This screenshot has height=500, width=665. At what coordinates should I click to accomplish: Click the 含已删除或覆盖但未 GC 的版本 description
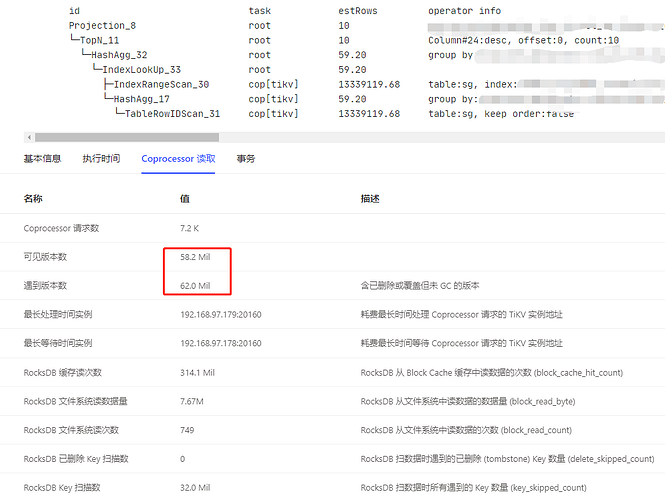[420, 285]
